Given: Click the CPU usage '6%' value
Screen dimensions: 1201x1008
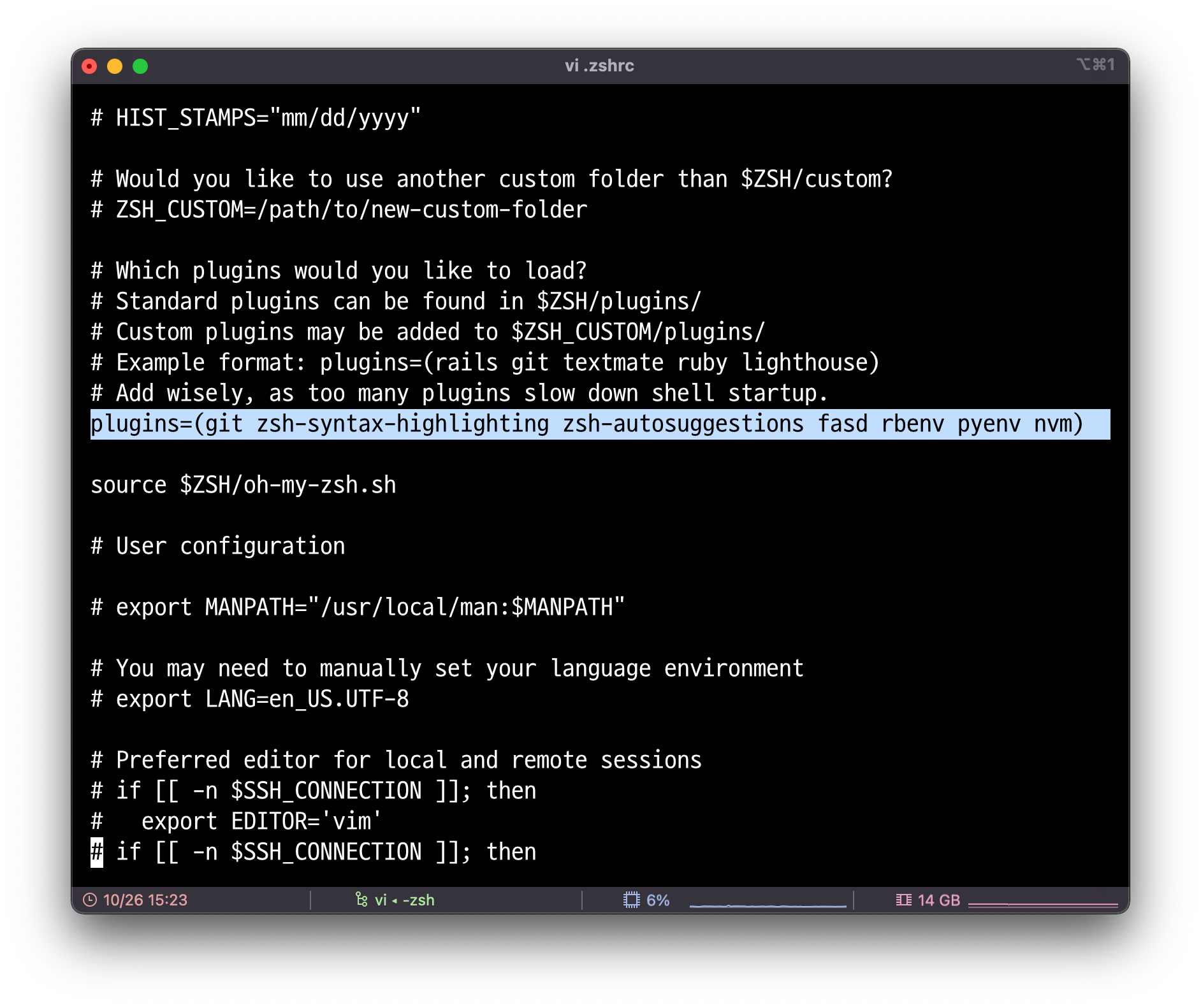Looking at the screenshot, I should 658,900.
